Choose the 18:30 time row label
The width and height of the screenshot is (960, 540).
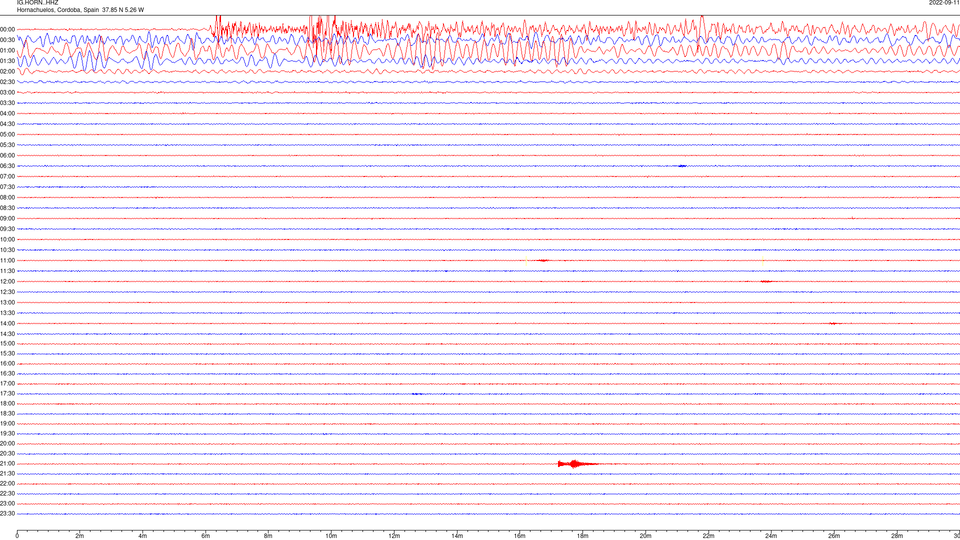pyautogui.click(x=7, y=414)
